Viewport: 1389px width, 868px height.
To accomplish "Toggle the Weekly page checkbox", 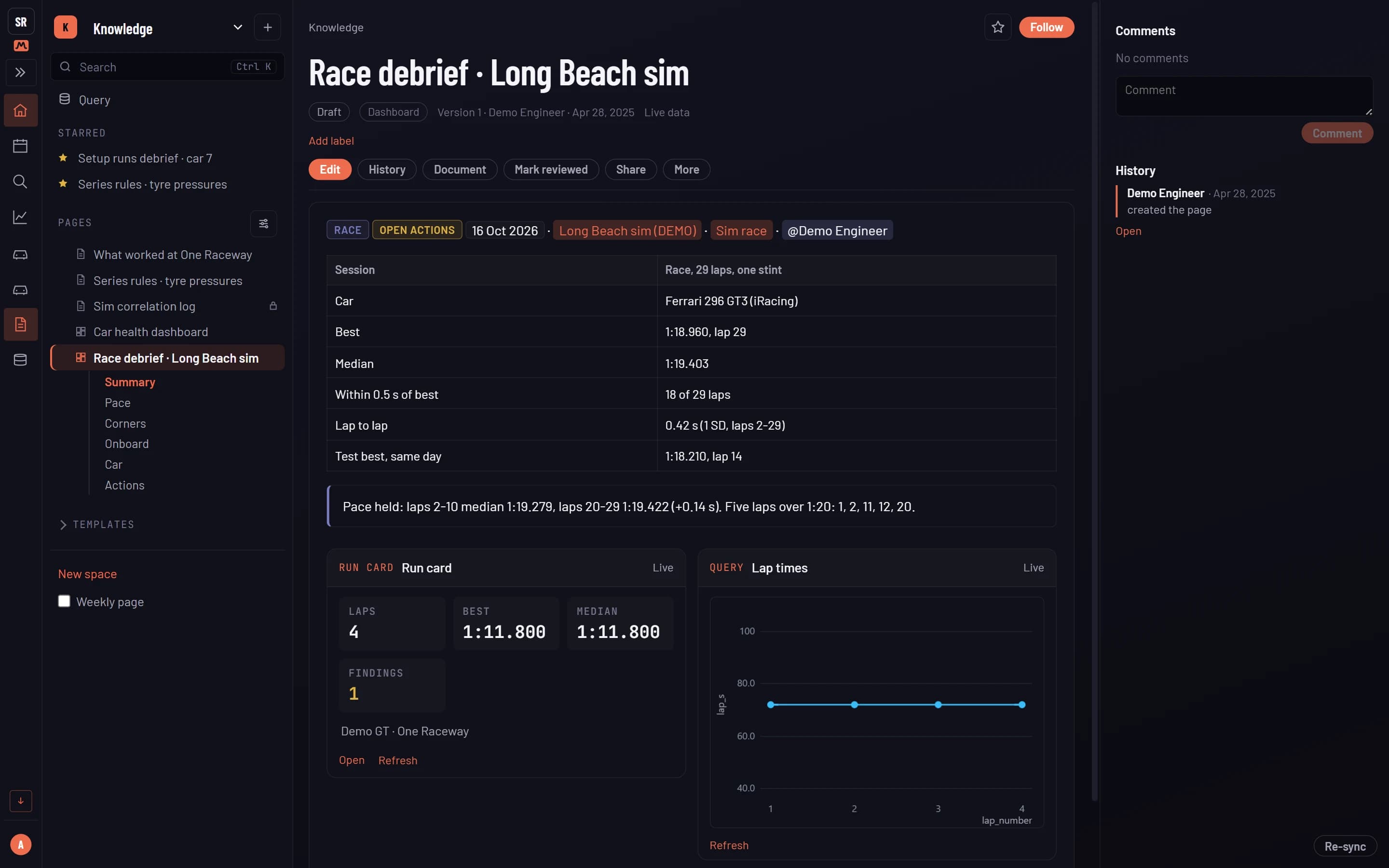I will click(x=64, y=601).
